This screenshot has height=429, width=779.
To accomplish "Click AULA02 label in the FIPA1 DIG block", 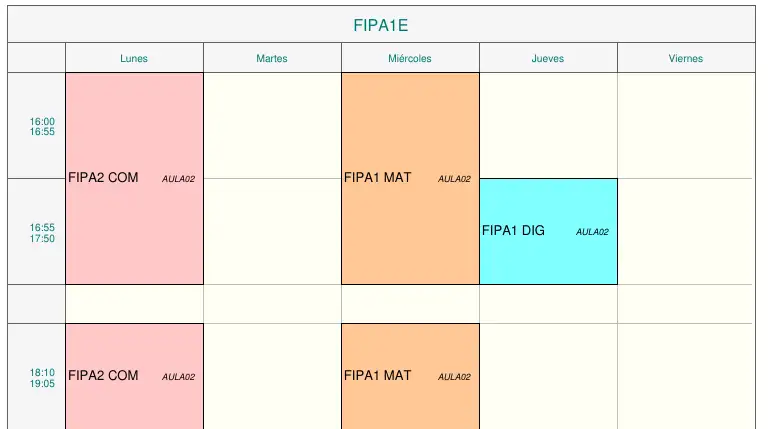I will coord(592,232).
